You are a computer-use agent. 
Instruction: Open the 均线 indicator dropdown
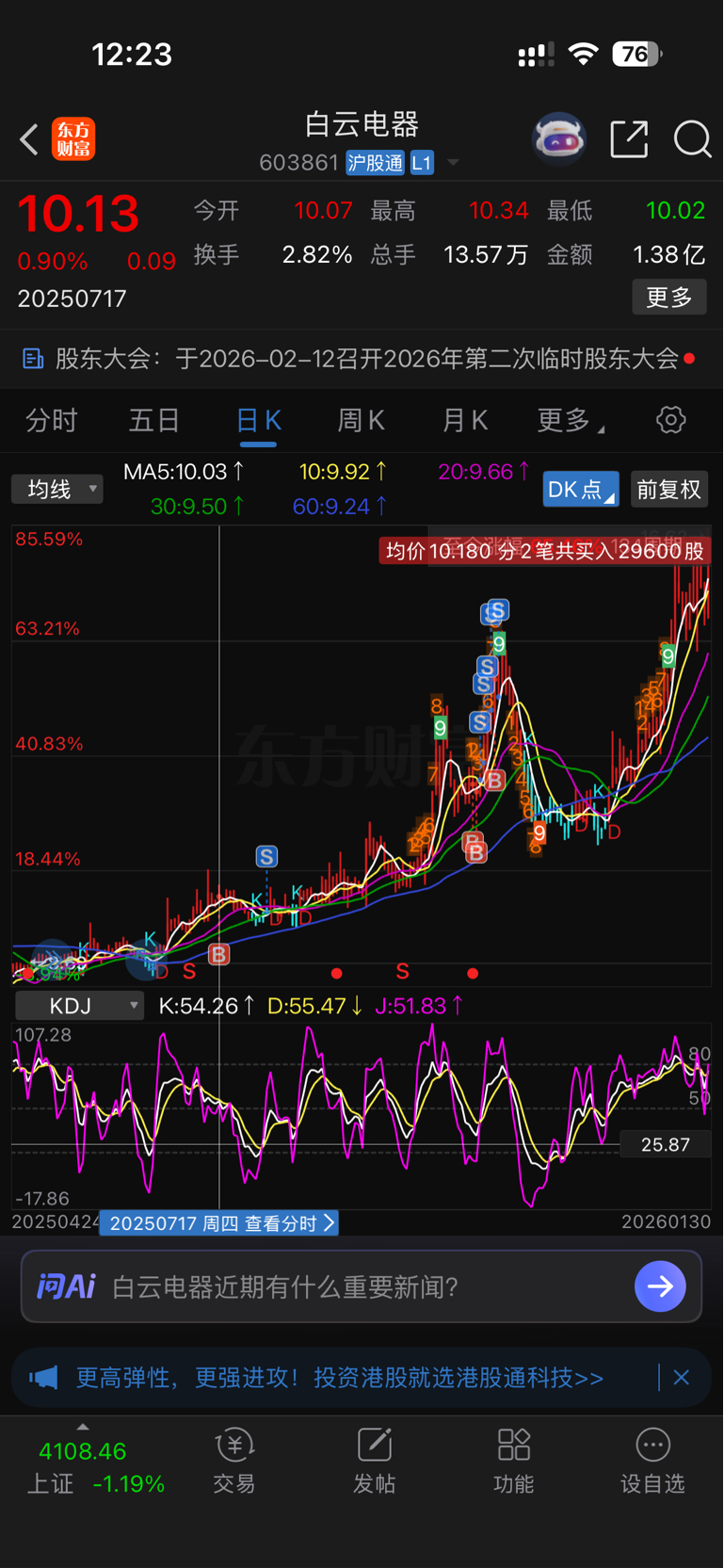click(x=57, y=489)
